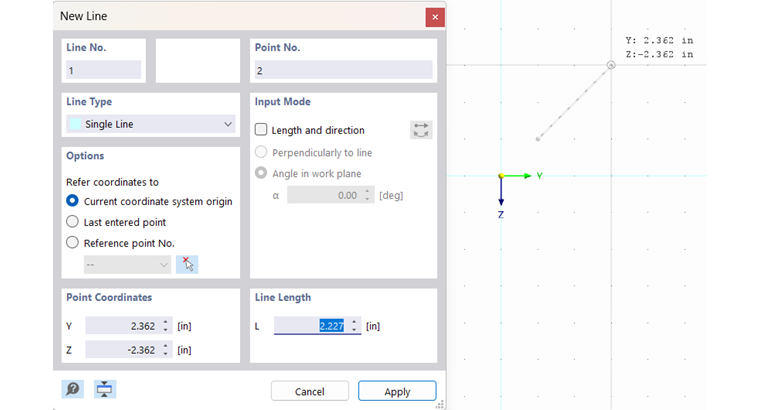Increase Line Length L with up arrow
This screenshot has height=410, width=760.
click(x=354, y=322)
